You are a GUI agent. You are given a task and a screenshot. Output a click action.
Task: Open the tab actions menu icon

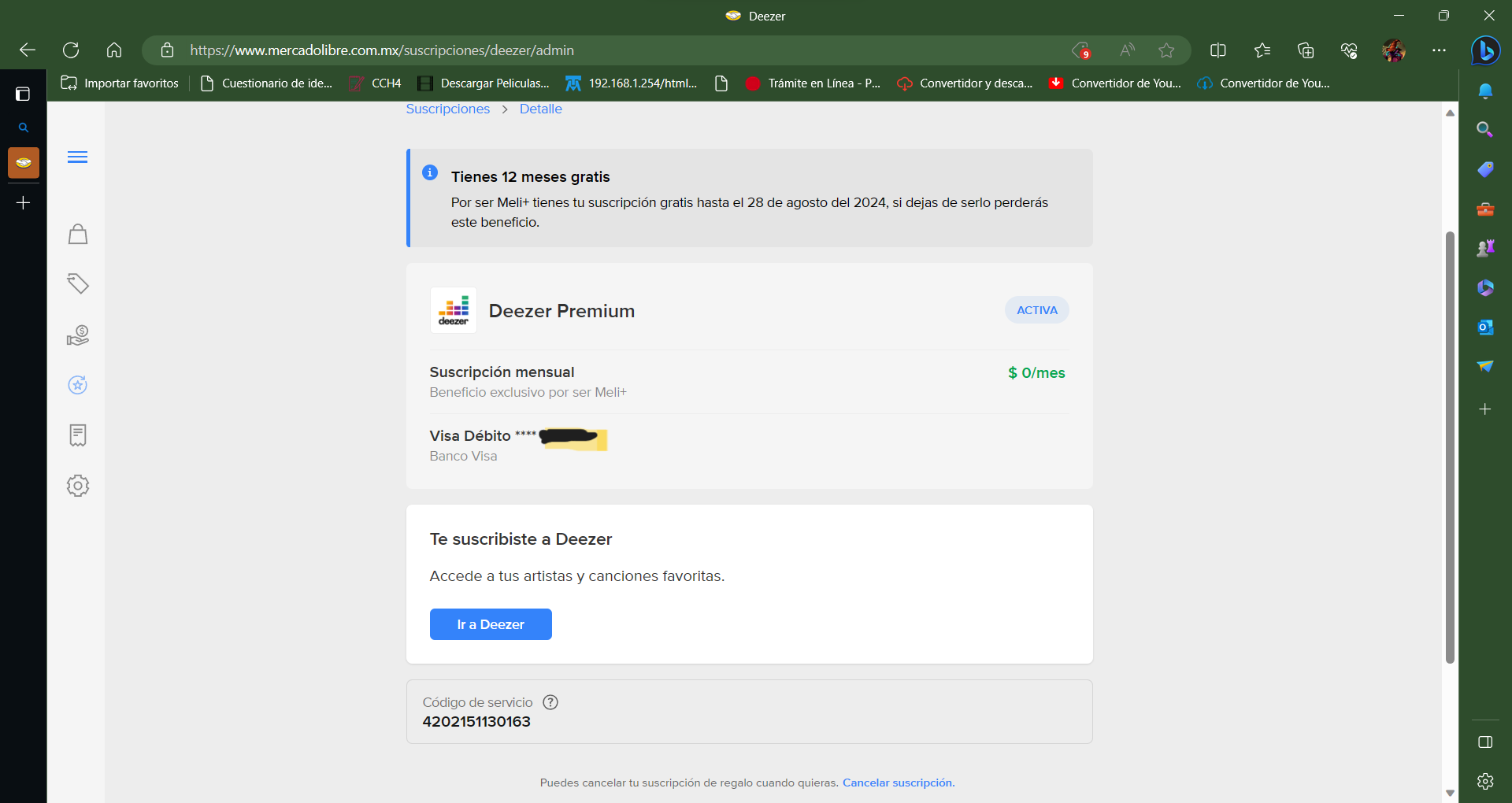click(x=23, y=94)
